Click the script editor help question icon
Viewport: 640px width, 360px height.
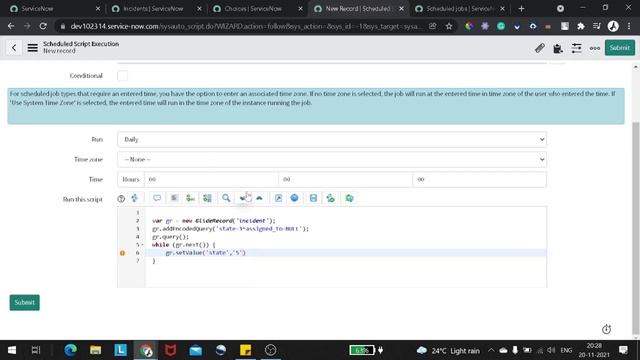[121, 199]
